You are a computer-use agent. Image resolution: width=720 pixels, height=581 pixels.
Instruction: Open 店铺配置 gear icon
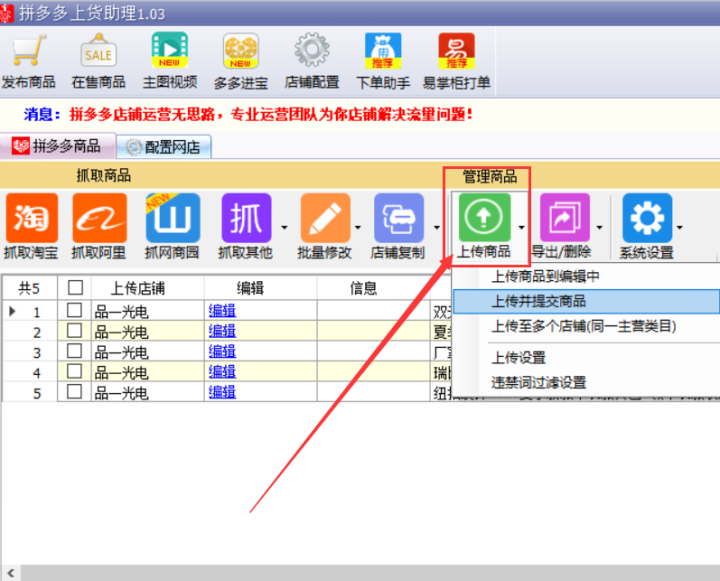point(311,52)
